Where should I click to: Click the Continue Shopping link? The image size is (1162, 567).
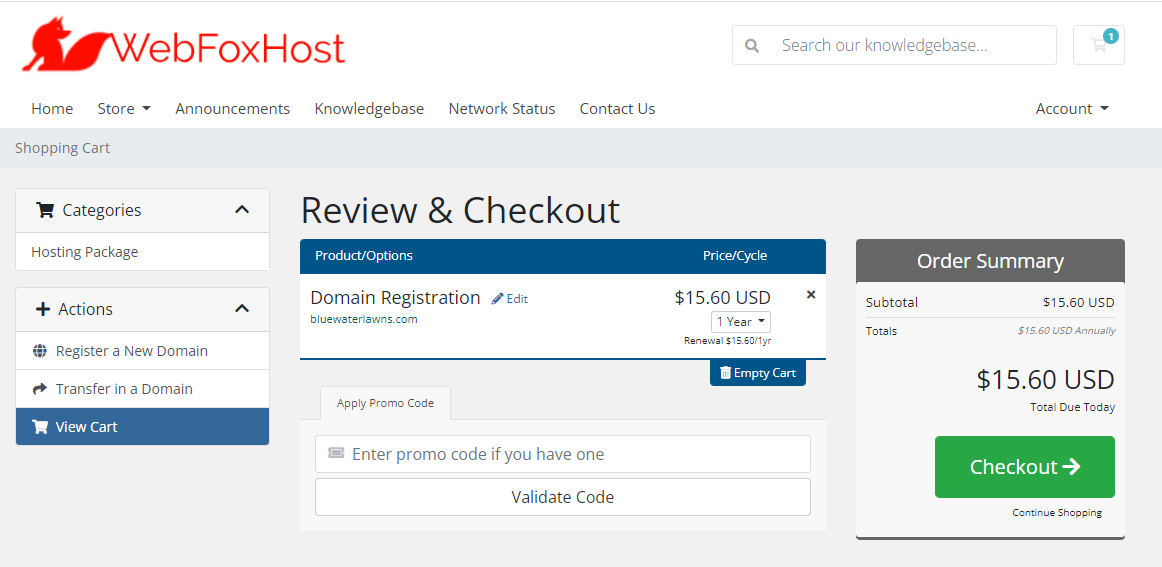coord(1057,513)
